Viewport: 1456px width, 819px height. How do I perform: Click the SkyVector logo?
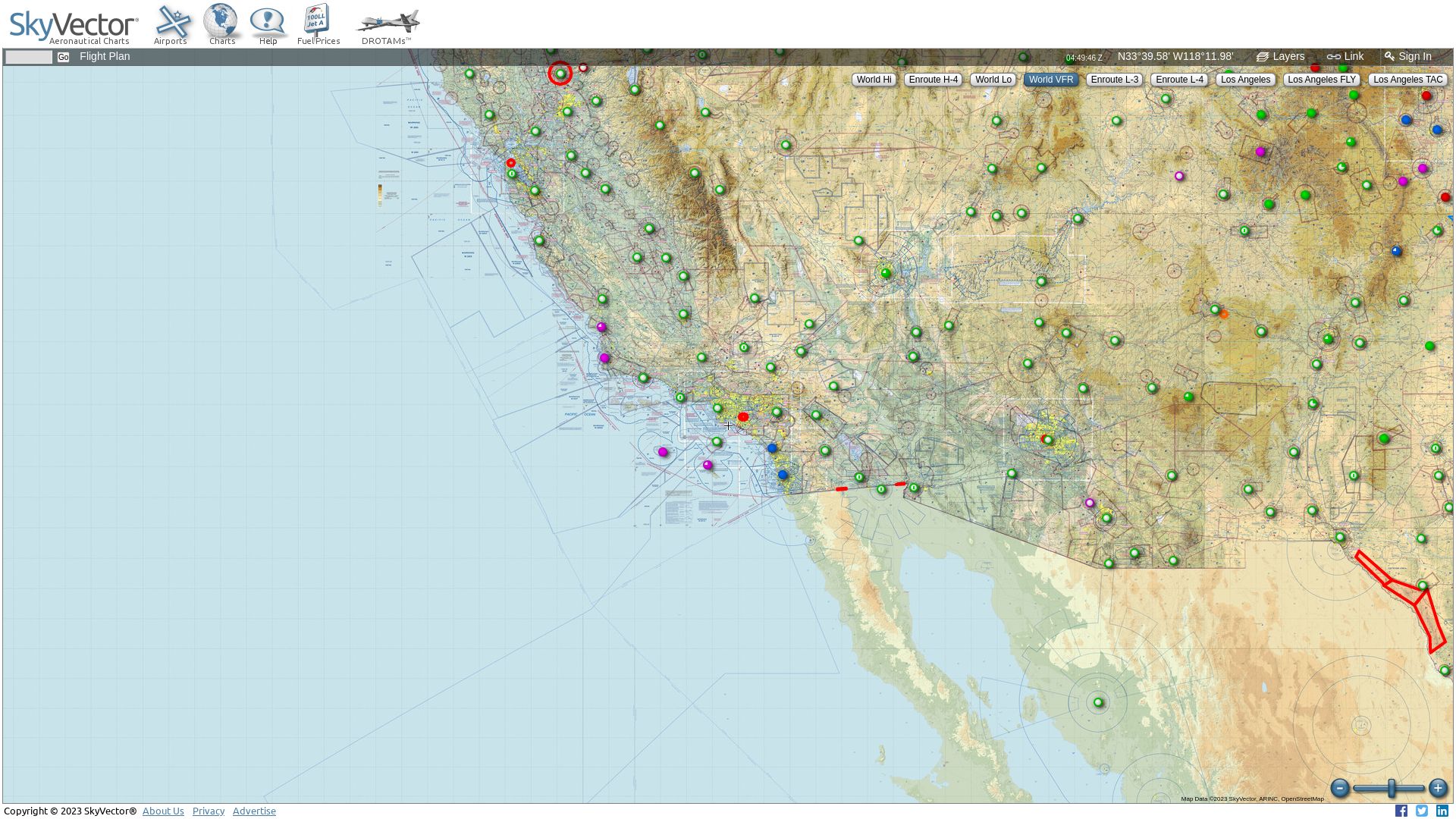[73, 27]
